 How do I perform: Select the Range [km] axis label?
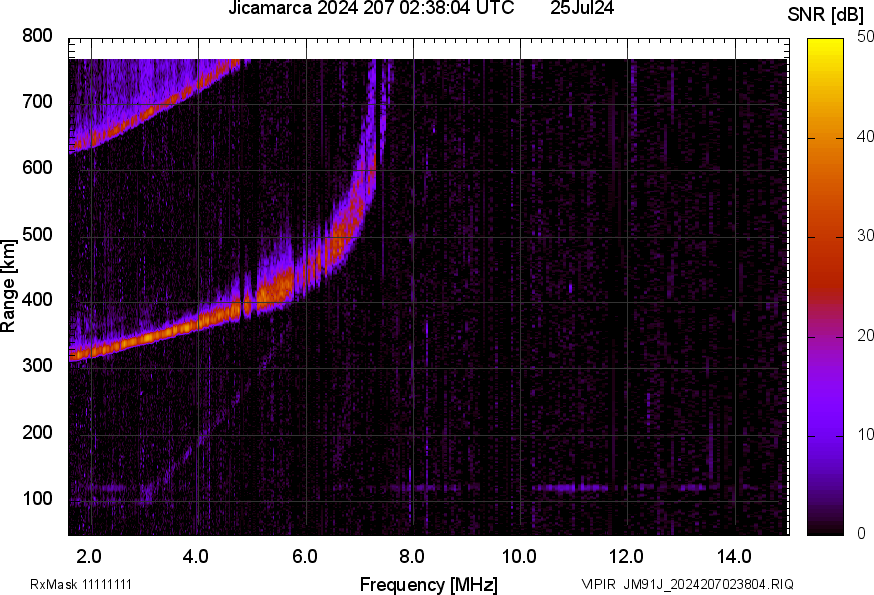[9, 285]
